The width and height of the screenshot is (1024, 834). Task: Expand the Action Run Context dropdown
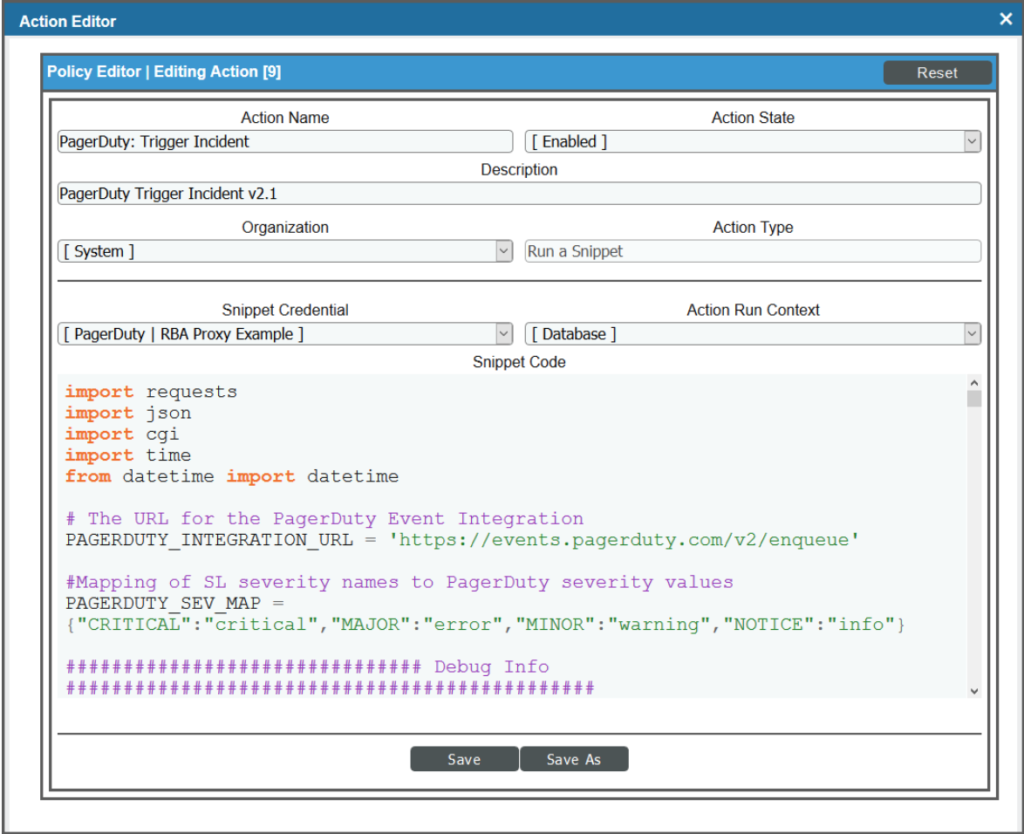(752, 334)
